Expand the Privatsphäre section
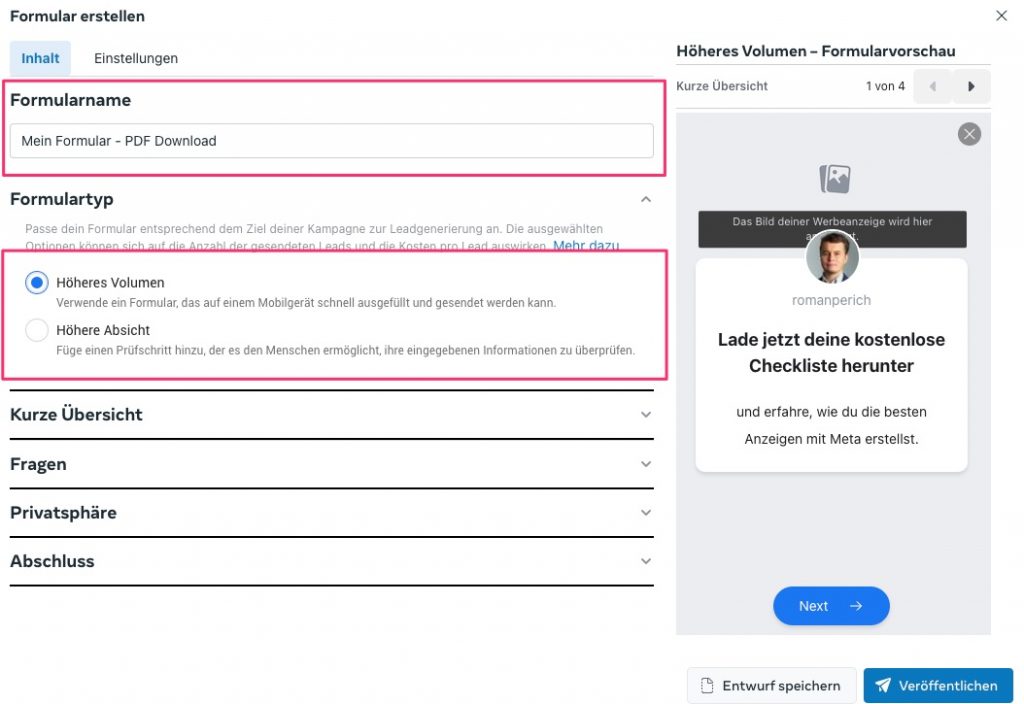 pyautogui.click(x=646, y=513)
